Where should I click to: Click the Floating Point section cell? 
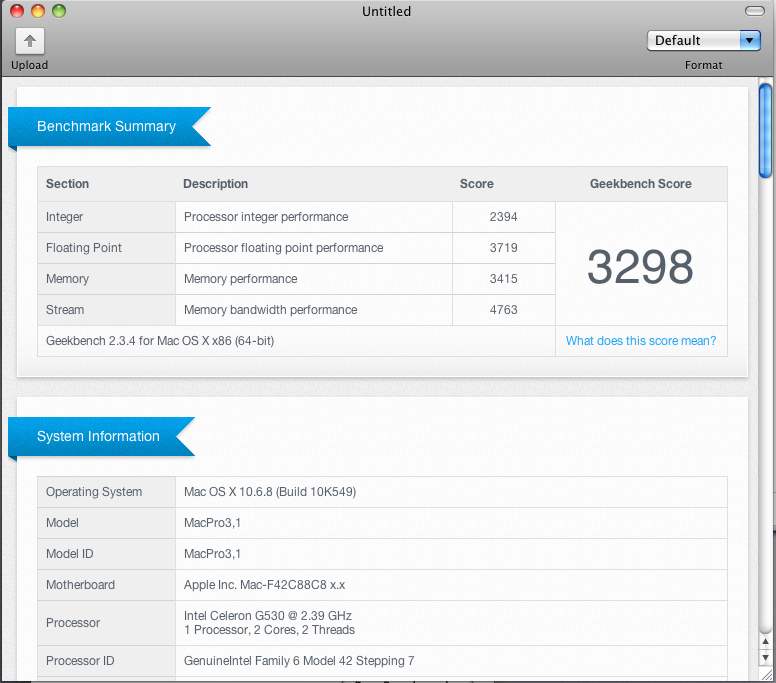tap(106, 248)
